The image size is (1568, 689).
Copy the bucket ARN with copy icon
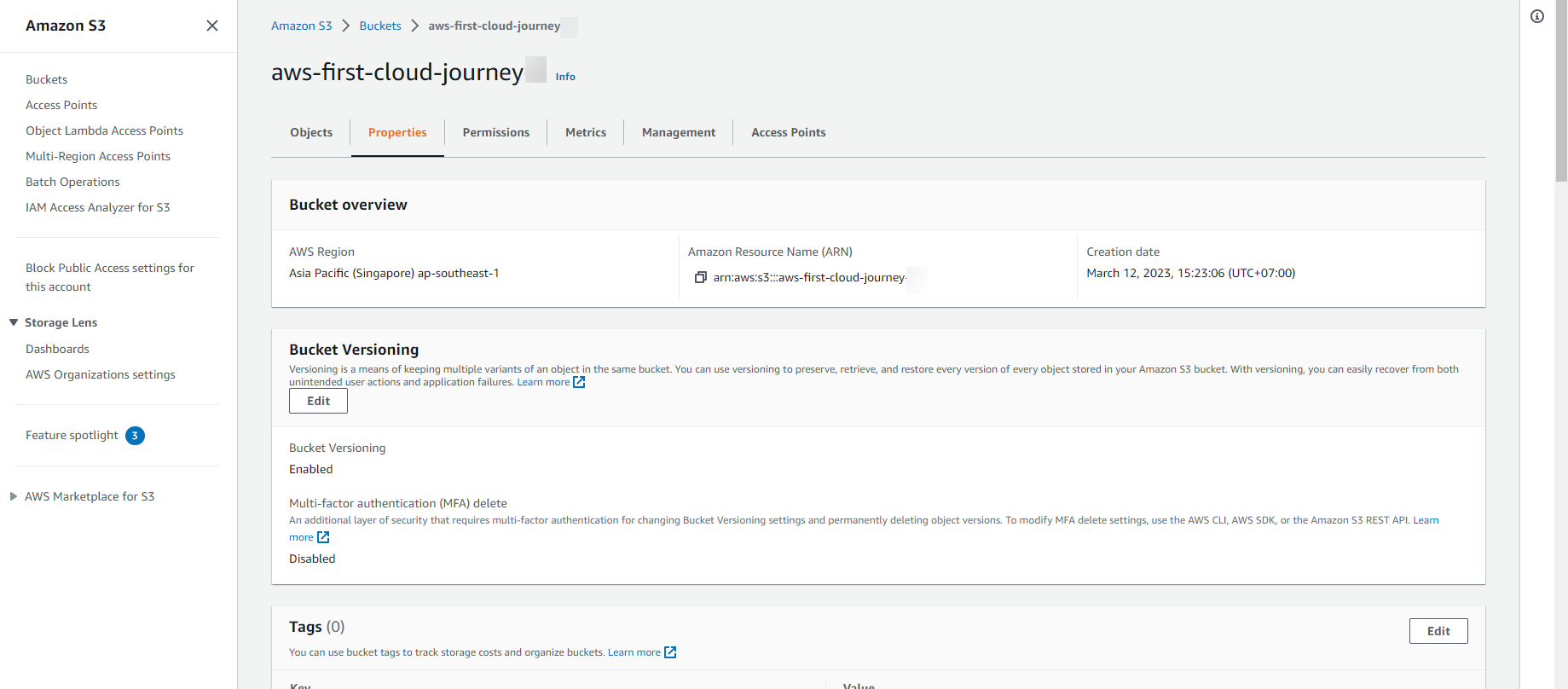(x=701, y=277)
